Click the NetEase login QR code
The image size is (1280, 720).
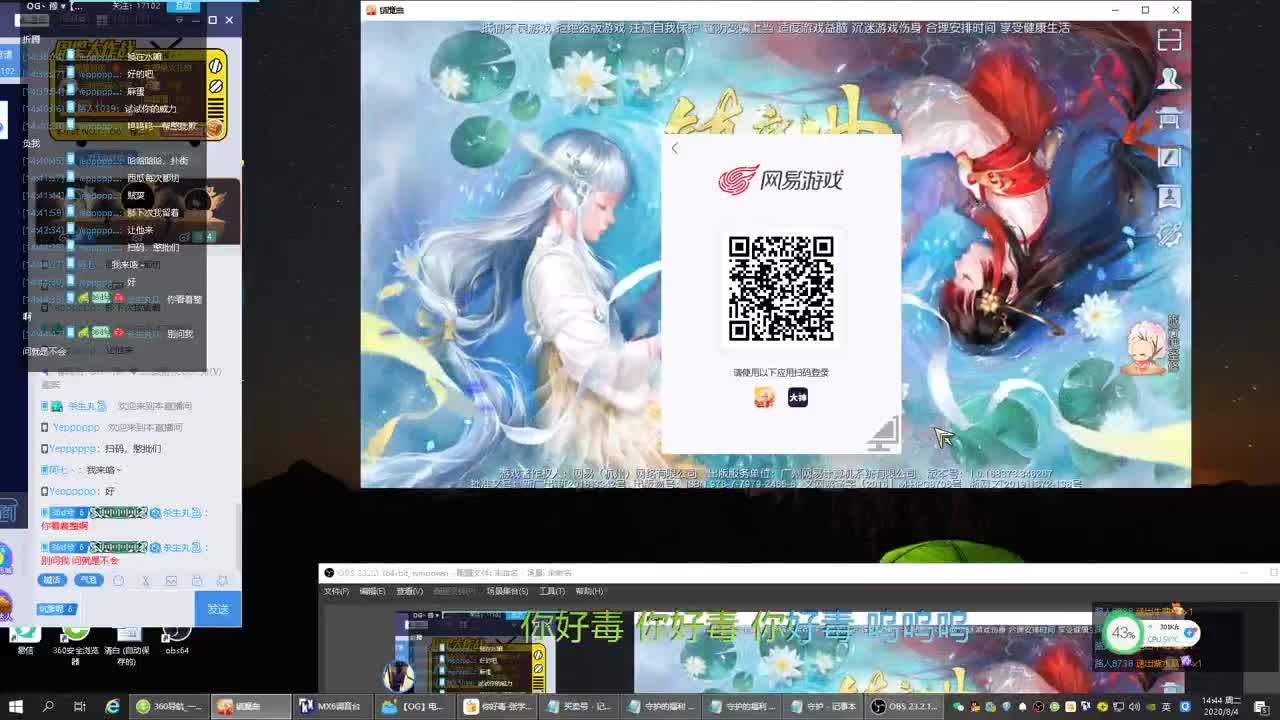click(x=781, y=289)
